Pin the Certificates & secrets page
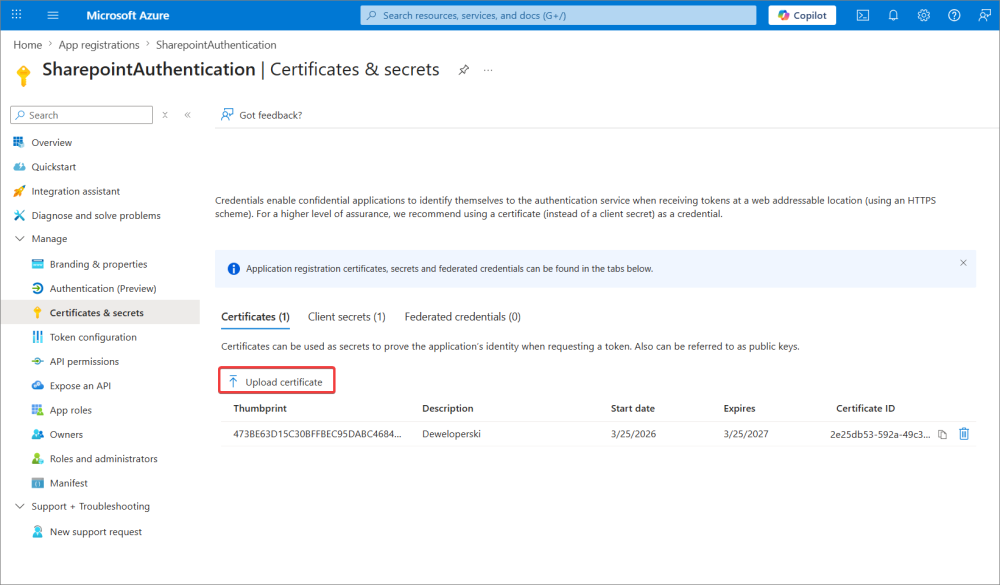This screenshot has width=1000, height=585. point(463,70)
